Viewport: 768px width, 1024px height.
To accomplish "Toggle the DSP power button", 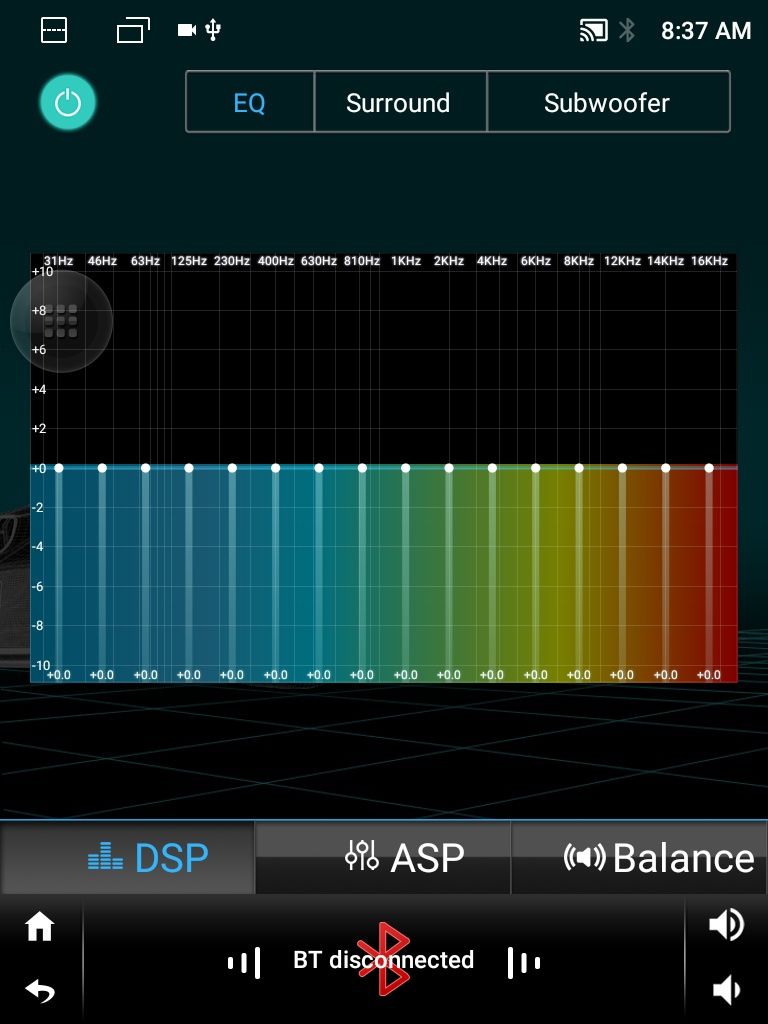I will (x=67, y=103).
